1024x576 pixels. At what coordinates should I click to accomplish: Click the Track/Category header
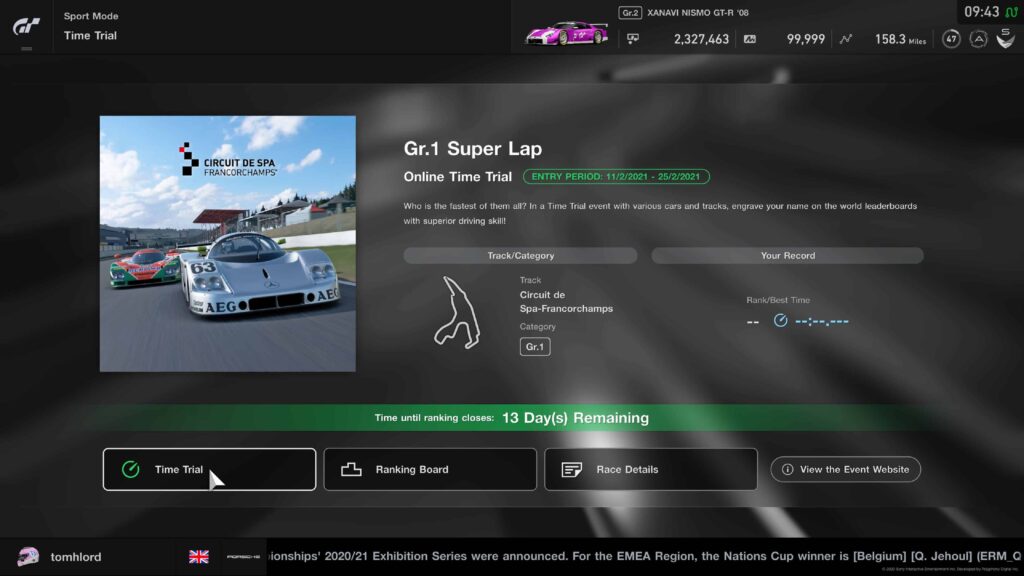click(520, 255)
